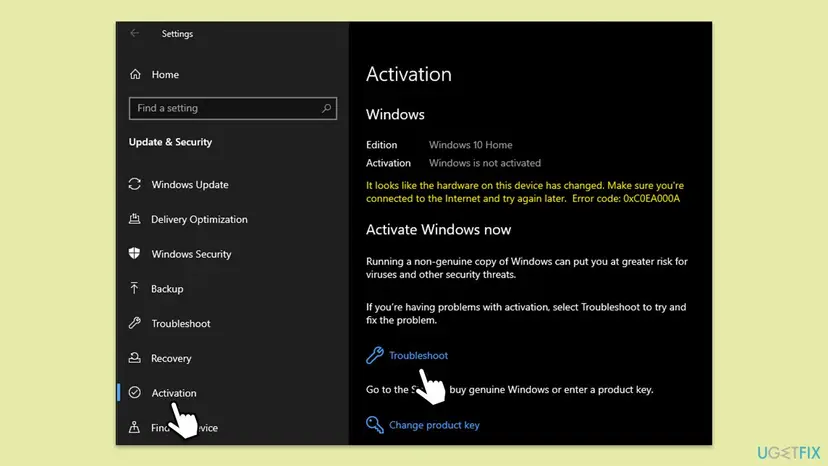Image resolution: width=828 pixels, height=466 pixels.
Task: Click the key icon beside Change product key
Action: tap(375, 424)
